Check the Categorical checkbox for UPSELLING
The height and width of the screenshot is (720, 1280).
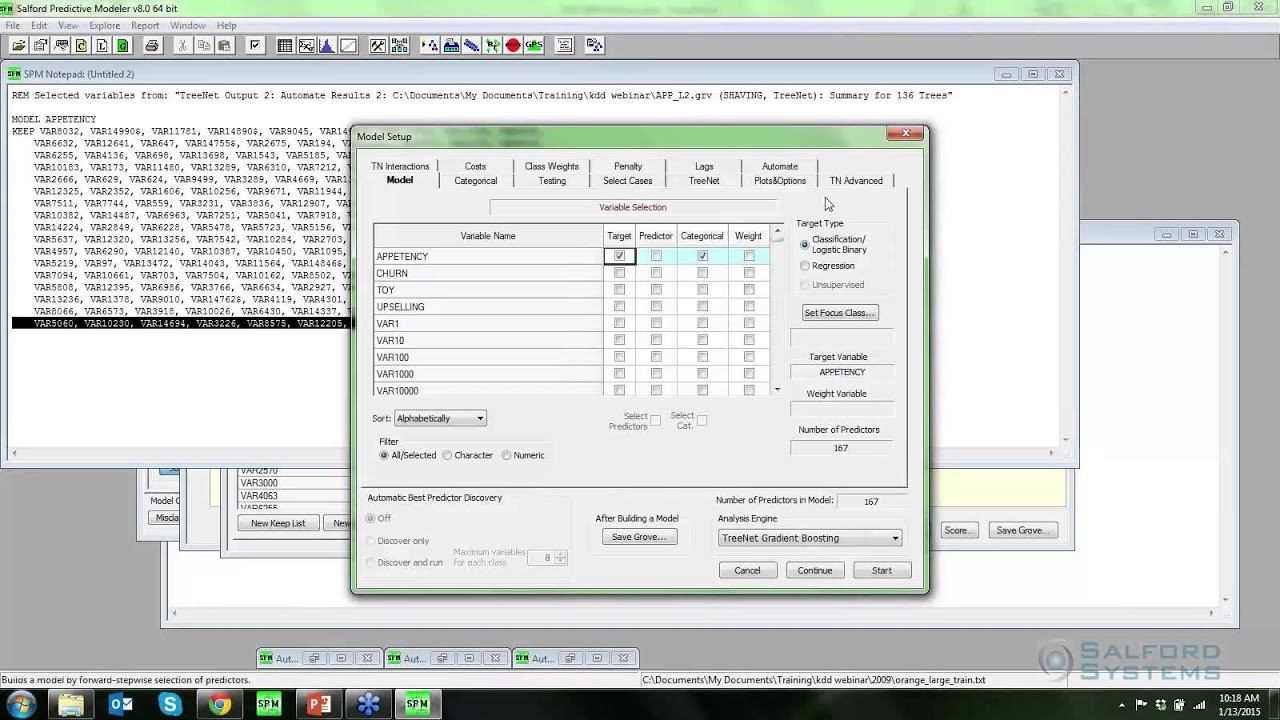point(702,307)
